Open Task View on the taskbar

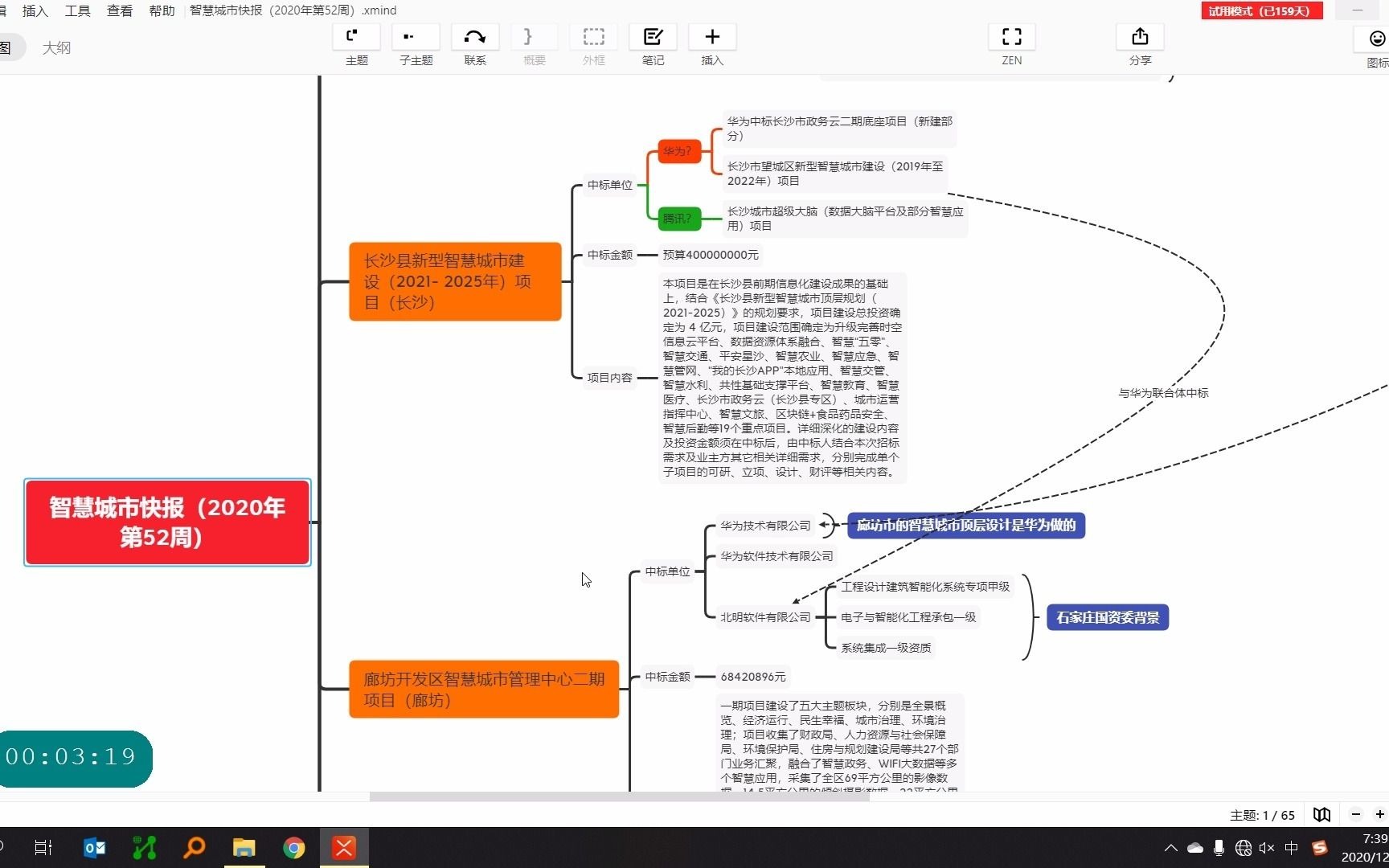click(43, 847)
